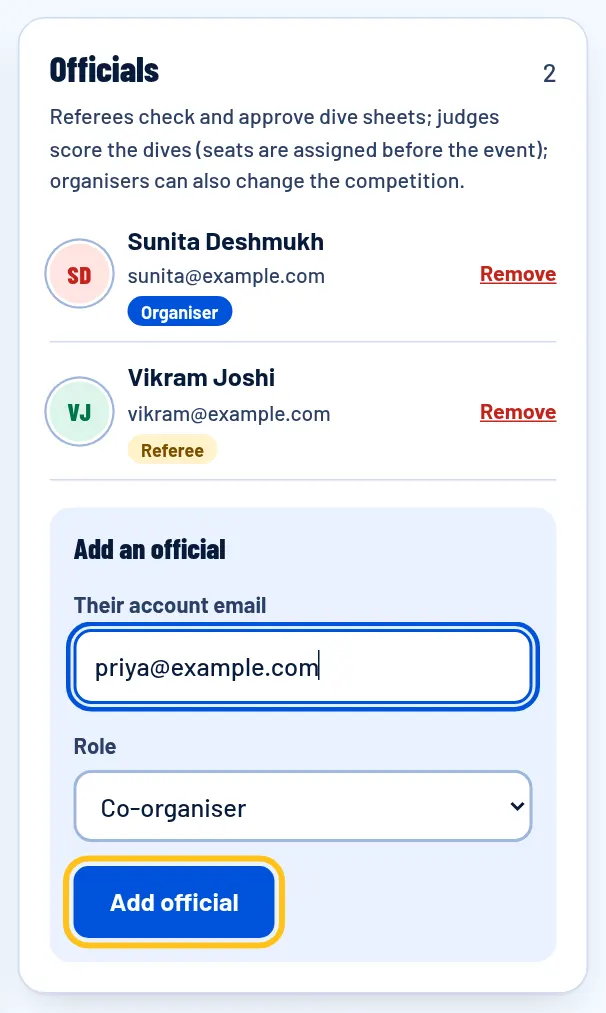
Task: Select the Sunita Deshmukh name text
Action: [x=225, y=242]
